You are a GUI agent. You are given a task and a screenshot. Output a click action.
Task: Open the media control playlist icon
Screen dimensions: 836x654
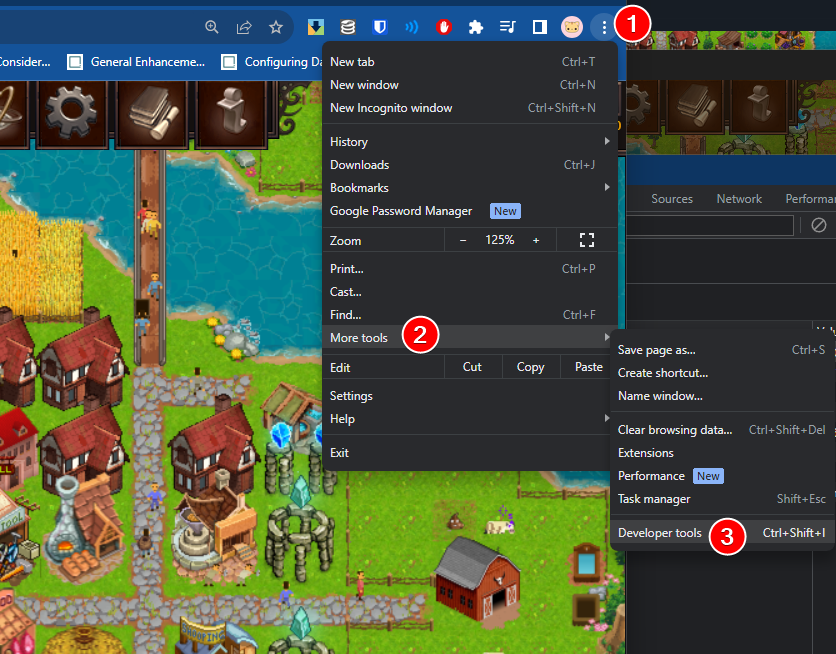[x=508, y=27]
